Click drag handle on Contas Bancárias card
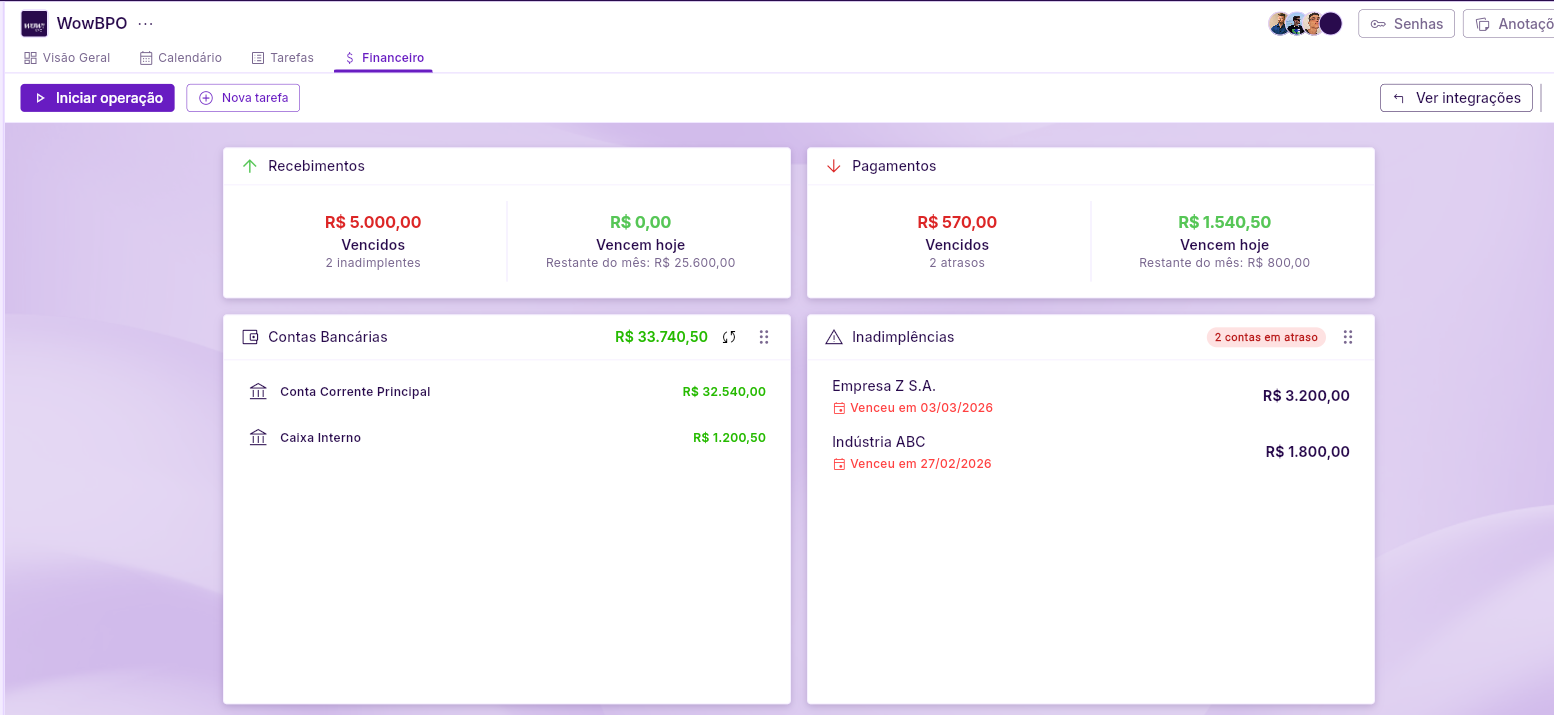The image size is (1554, 715). coord(764,337)
